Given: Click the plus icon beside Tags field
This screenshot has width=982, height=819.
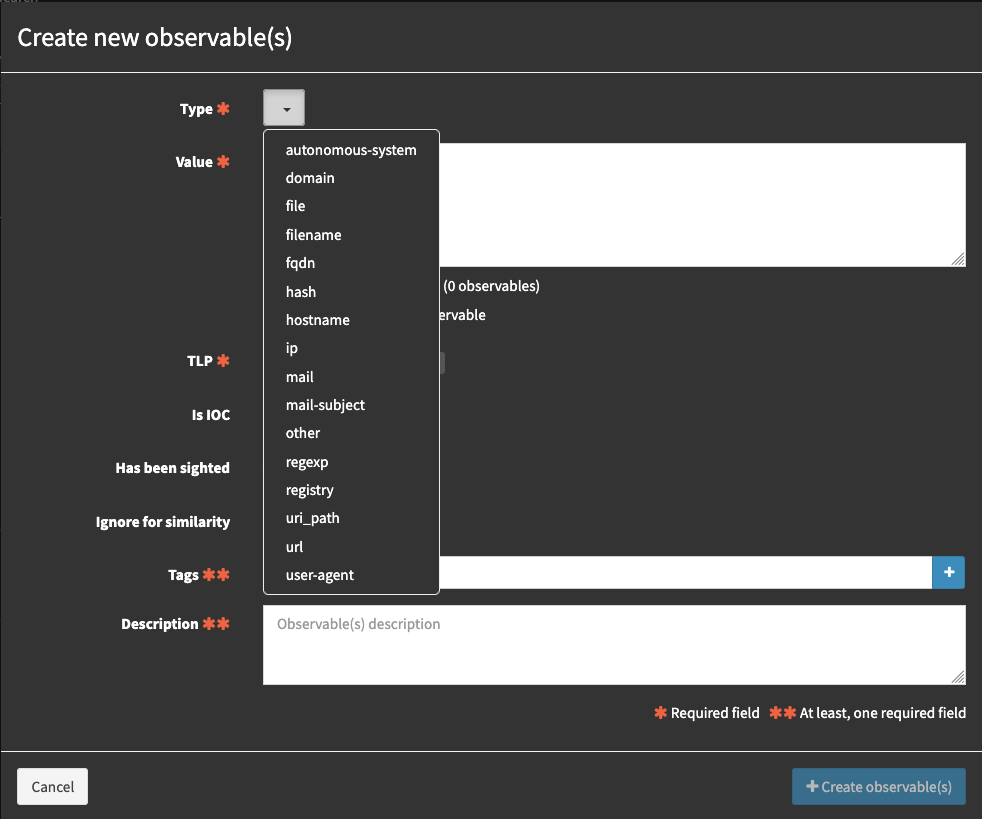Looking at the screenshot, I should [948, 573].
